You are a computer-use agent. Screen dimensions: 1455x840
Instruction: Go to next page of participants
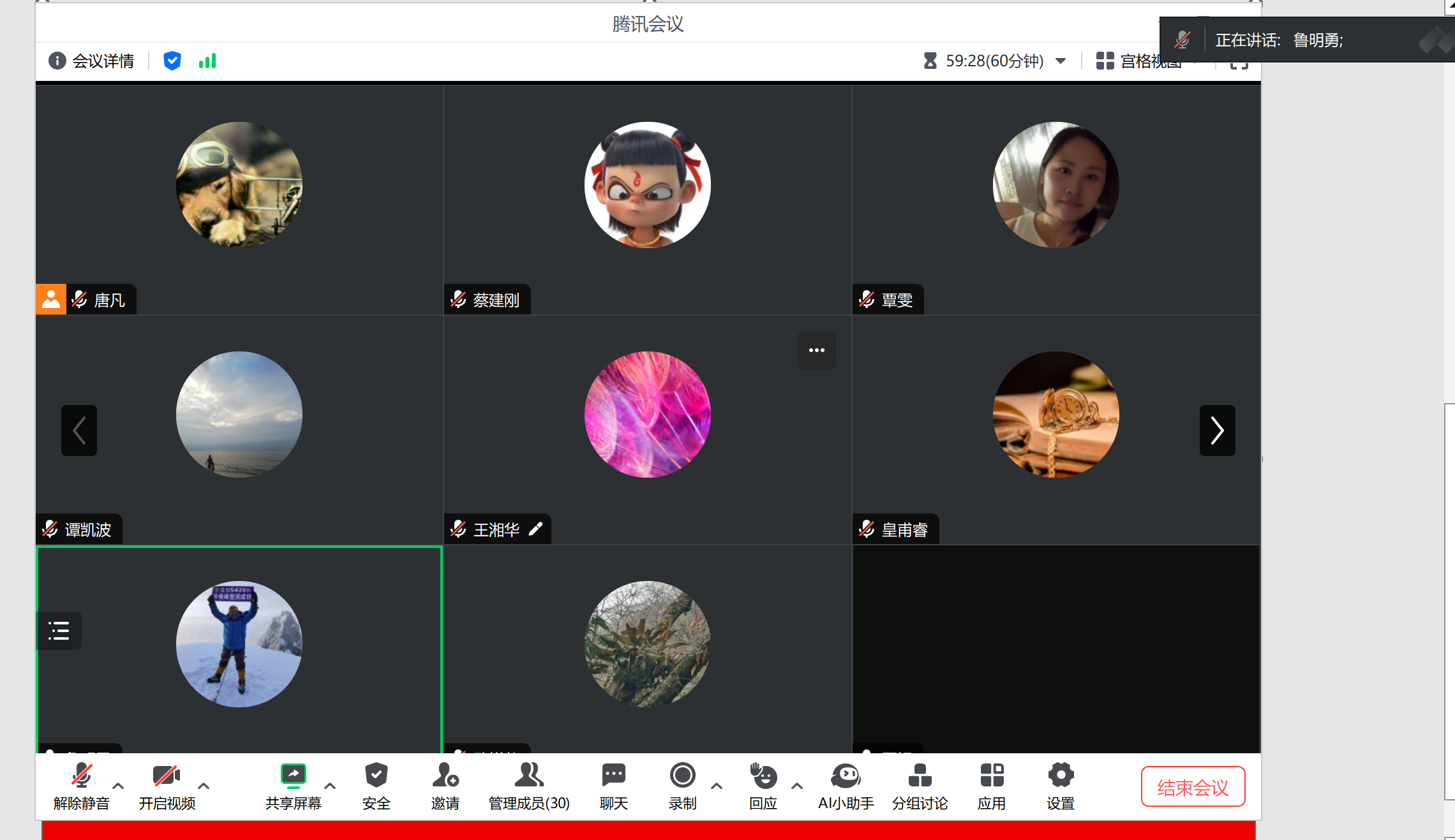(x=1217, y=431)
